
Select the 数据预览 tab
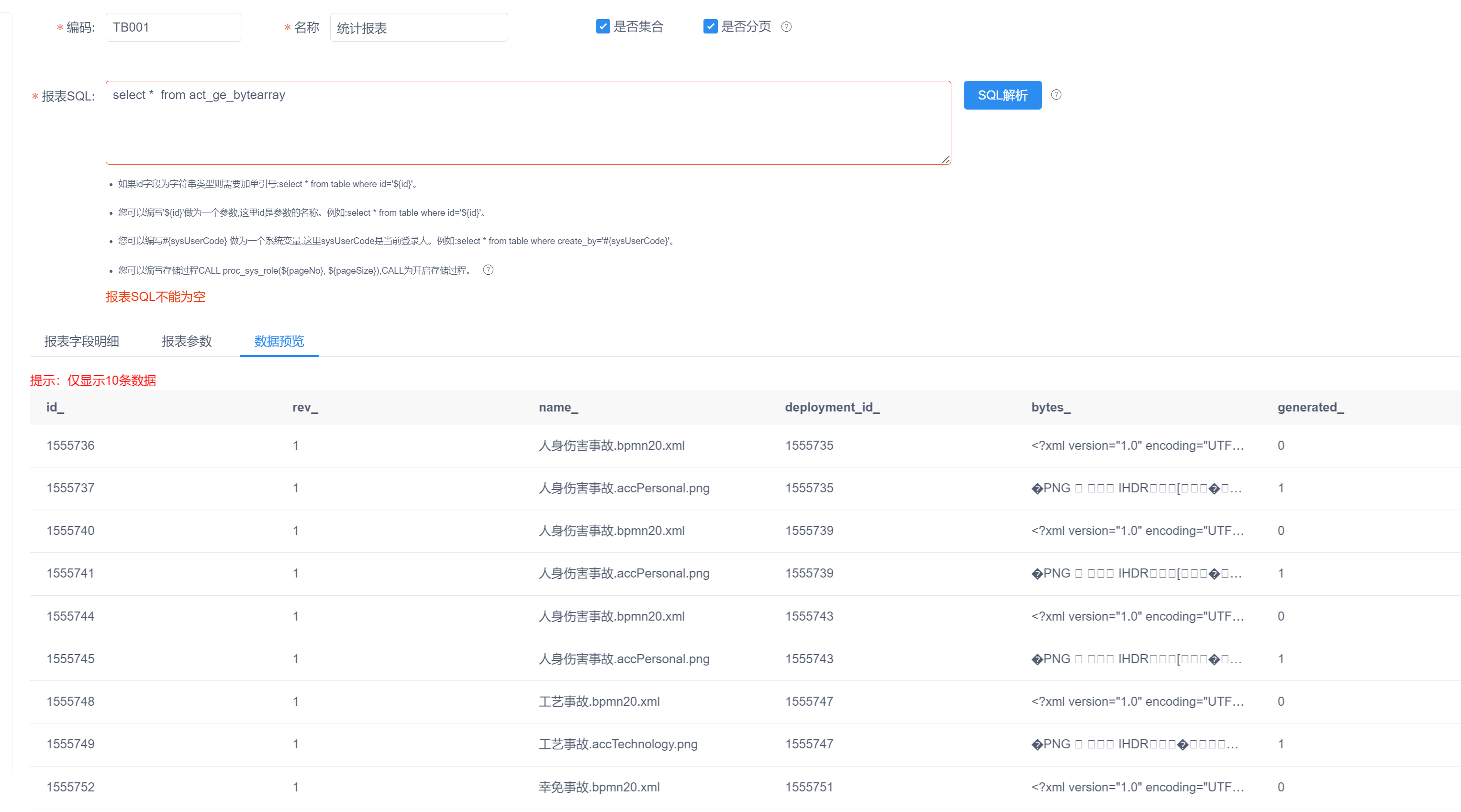(x=279, y=341)
